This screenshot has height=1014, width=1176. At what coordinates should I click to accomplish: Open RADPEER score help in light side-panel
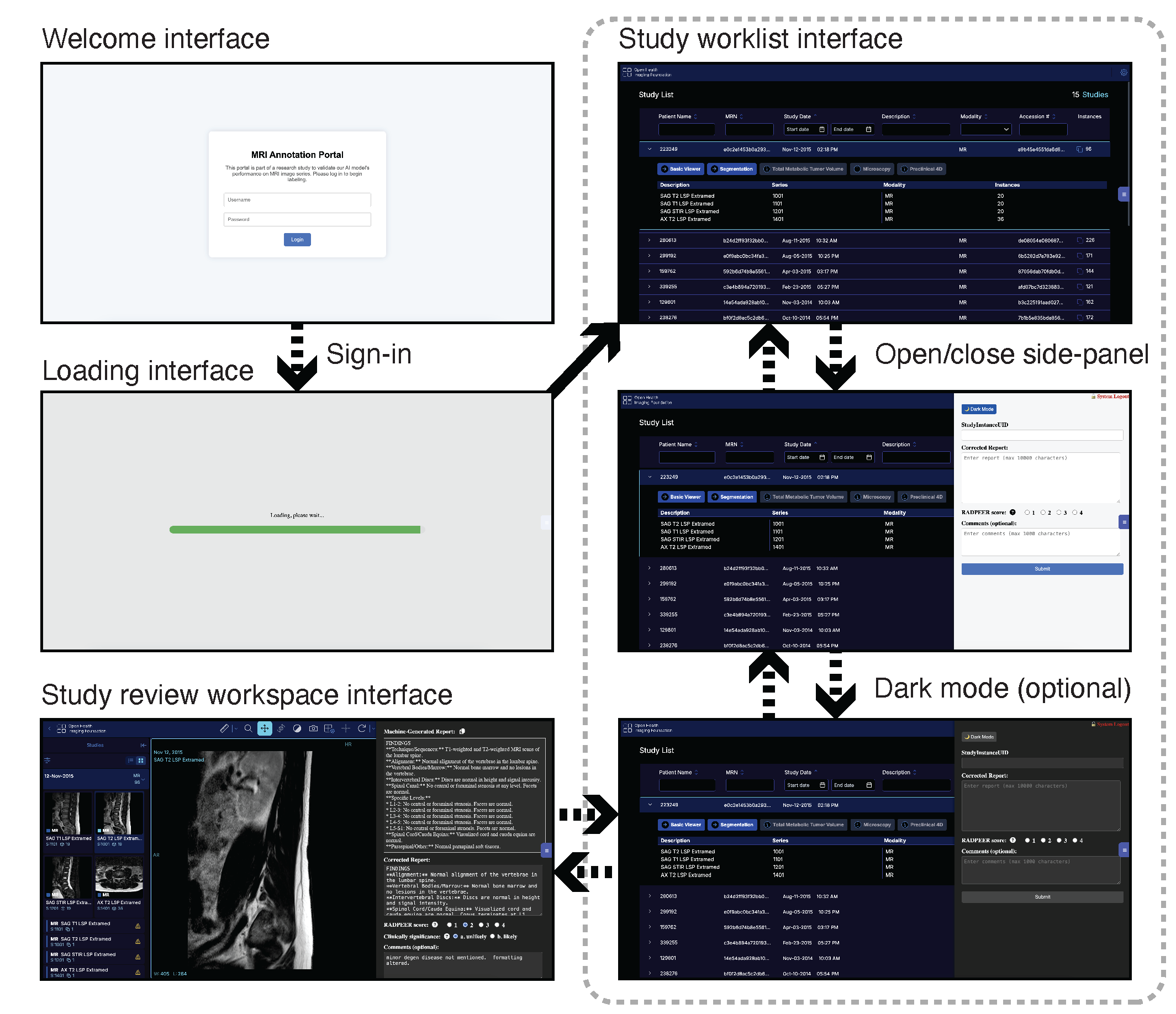click(x=1012, y=513)
